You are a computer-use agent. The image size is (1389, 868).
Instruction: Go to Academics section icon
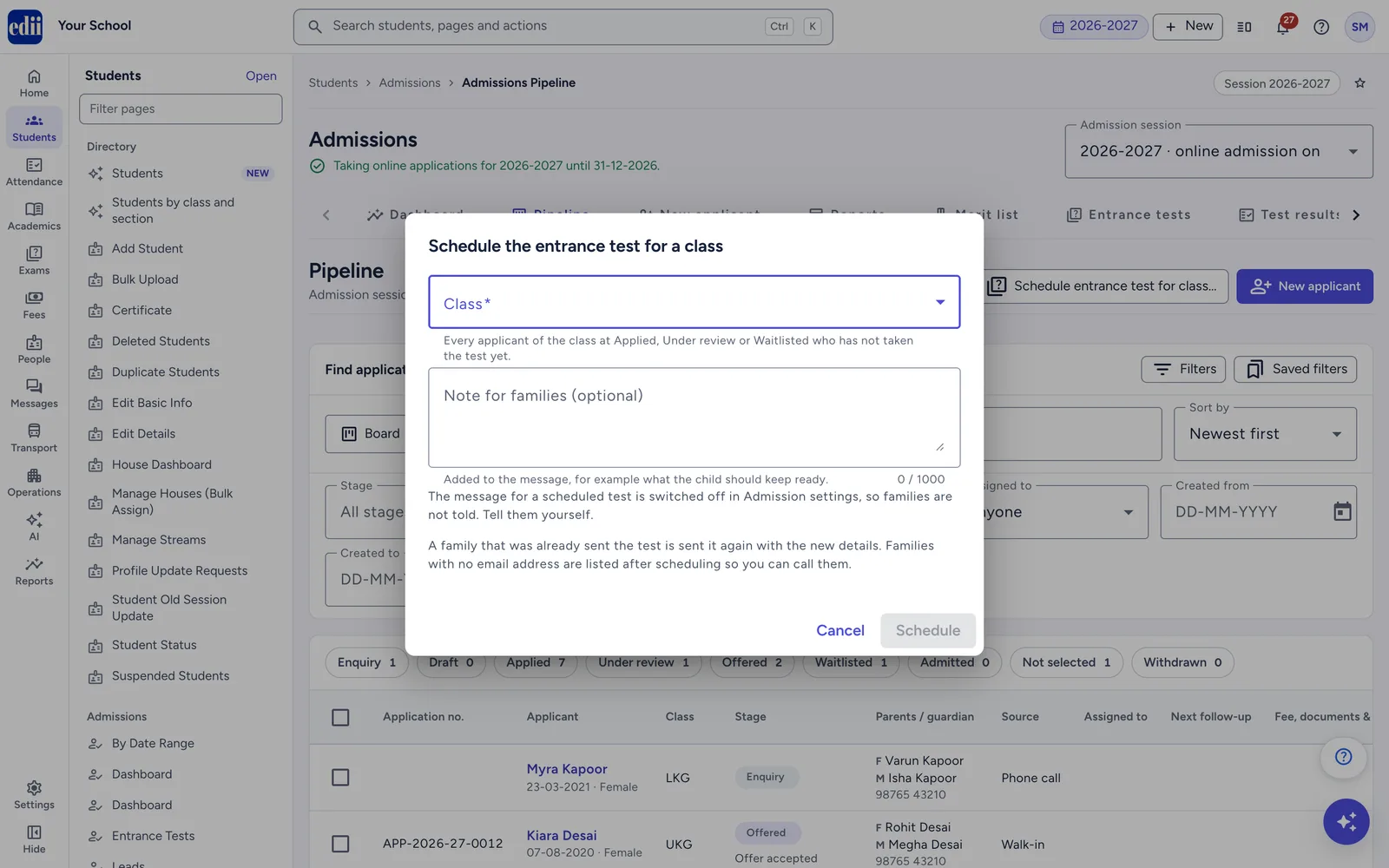[x=34, y=216]
